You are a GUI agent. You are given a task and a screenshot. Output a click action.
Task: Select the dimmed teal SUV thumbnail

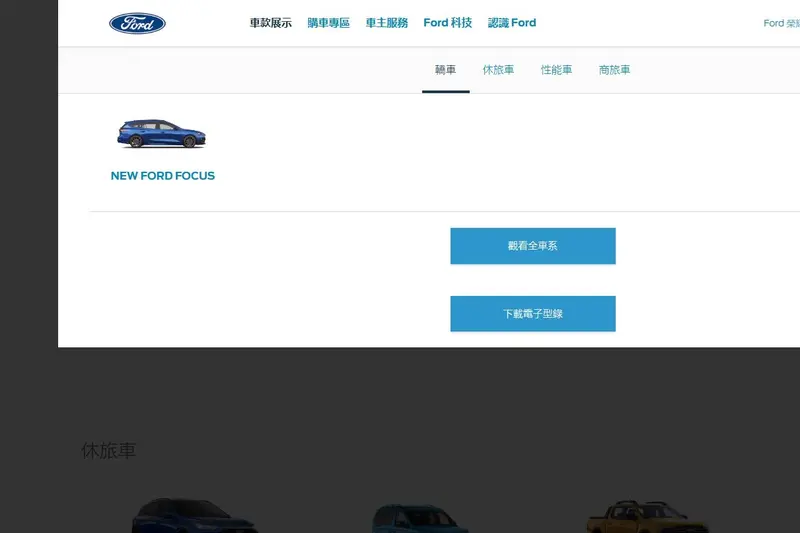click(x=419, y=518)
